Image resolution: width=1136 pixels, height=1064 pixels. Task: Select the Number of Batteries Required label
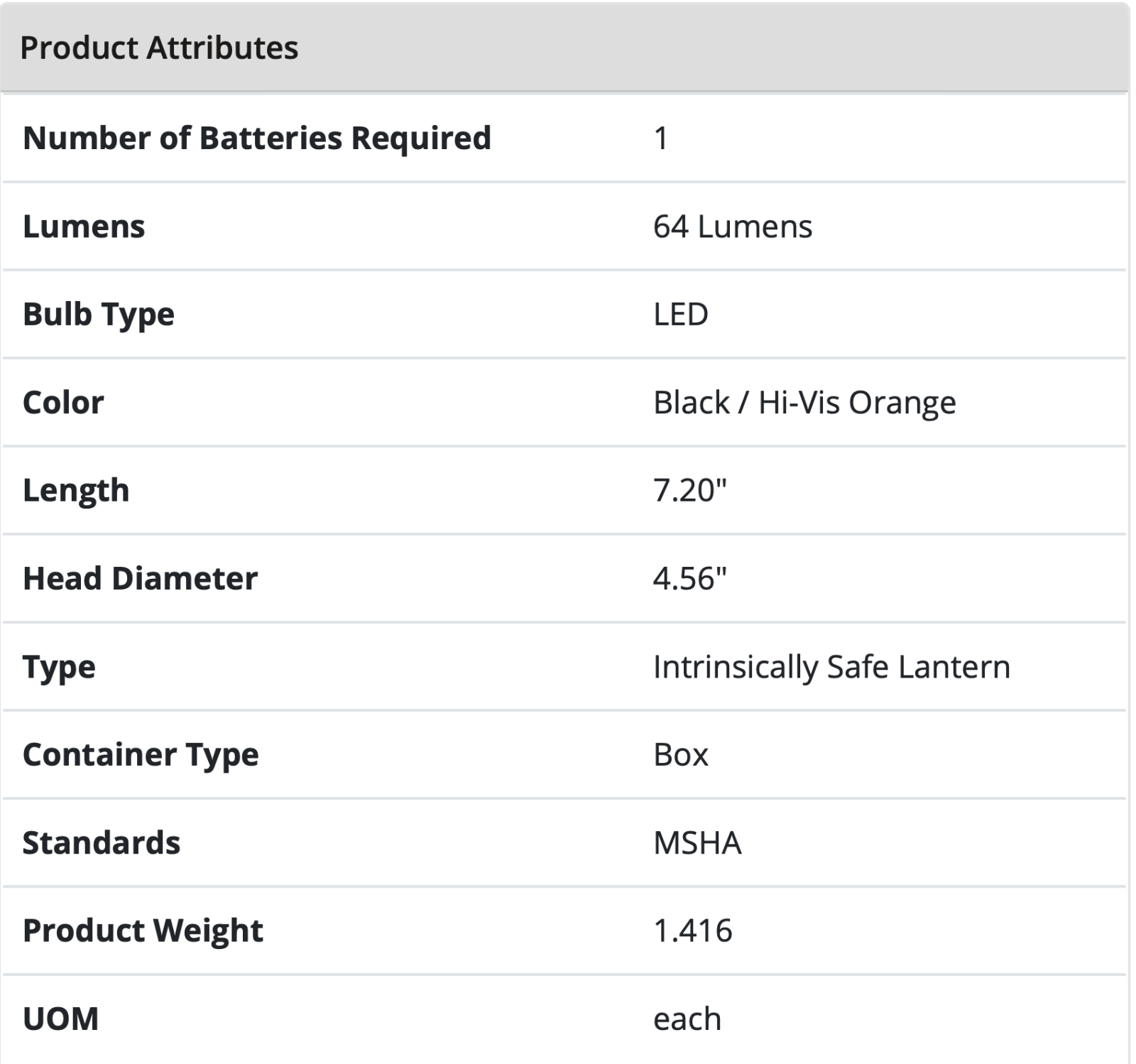(x=257, y=138)
